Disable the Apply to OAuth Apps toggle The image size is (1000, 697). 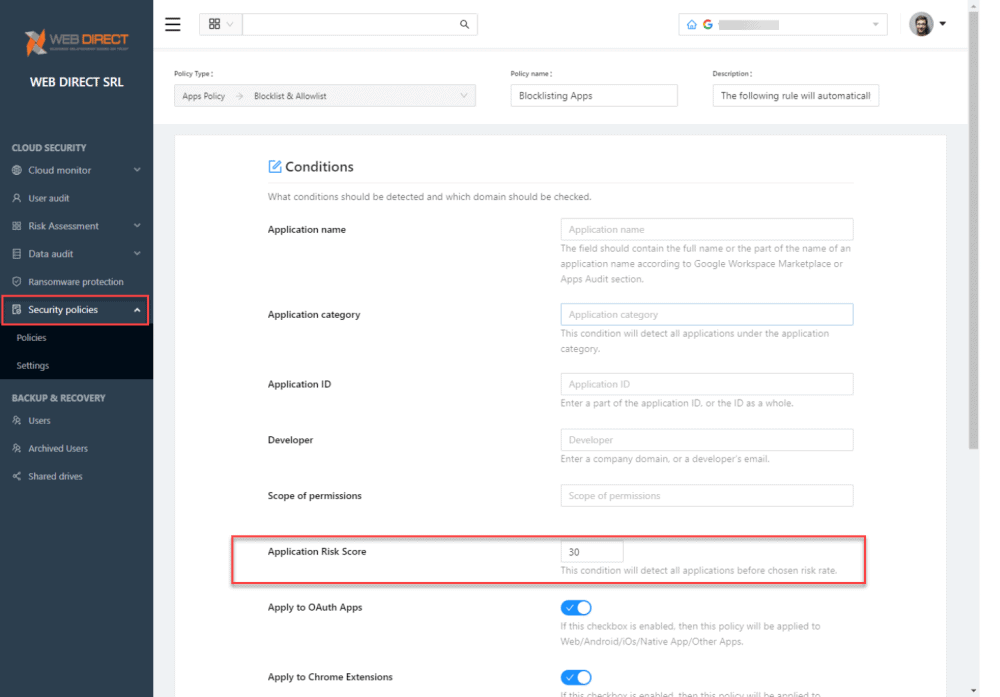point(576,607)
